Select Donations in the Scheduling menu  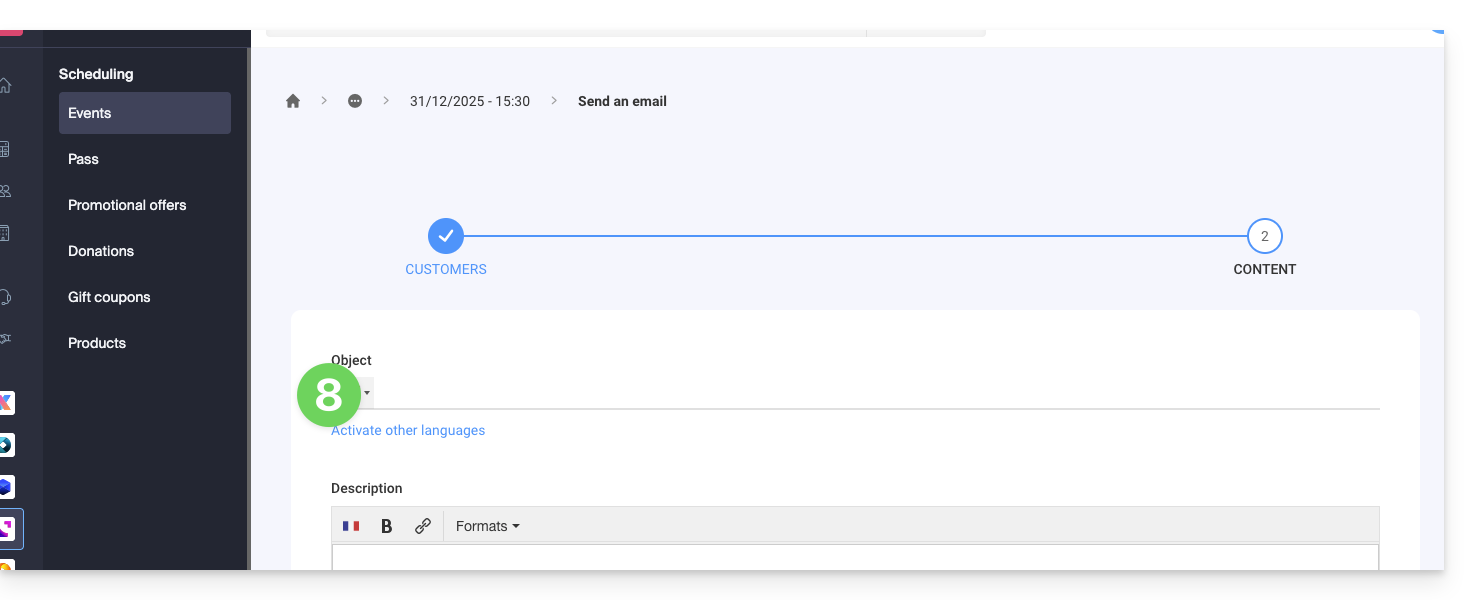(x=101, y=251)
